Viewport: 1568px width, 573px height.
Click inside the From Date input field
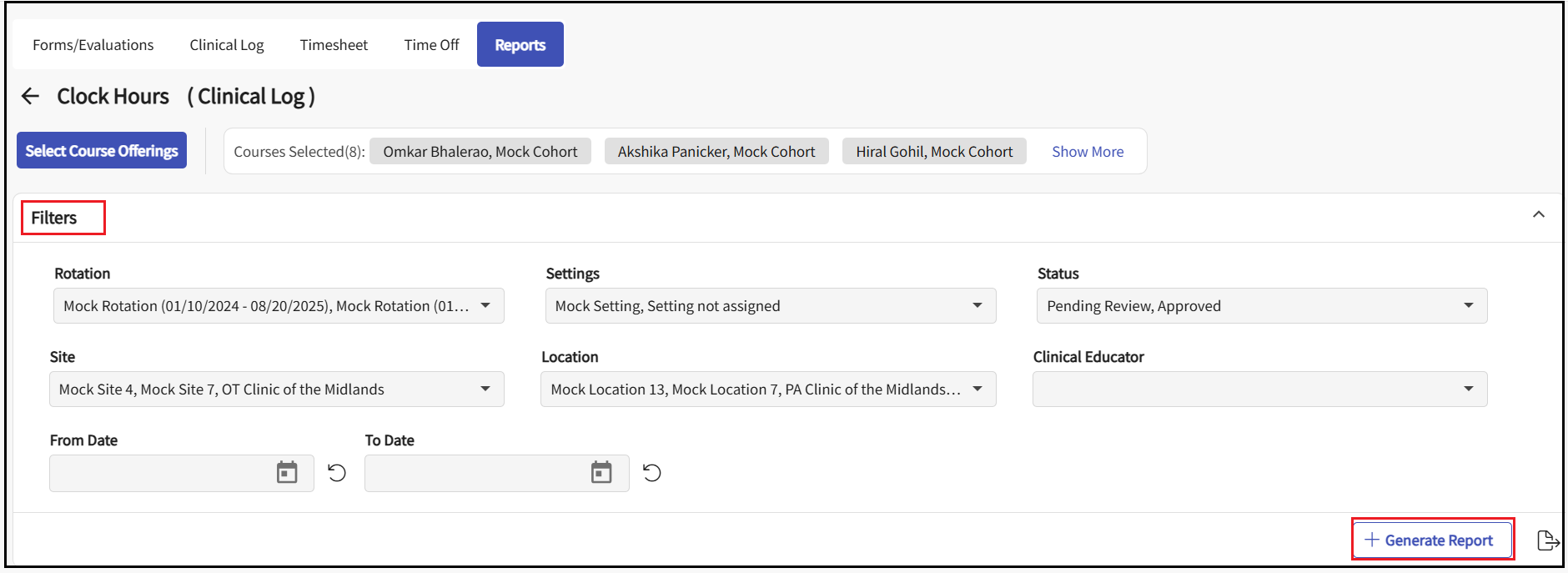tap(160, 473)
